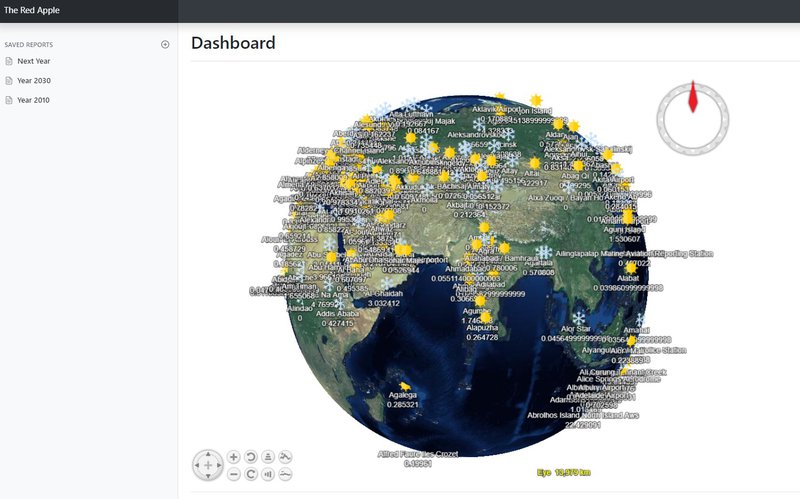Open the Next Year saved report
The height and width of the screenshot is (499, 800).
click(34, 61)
